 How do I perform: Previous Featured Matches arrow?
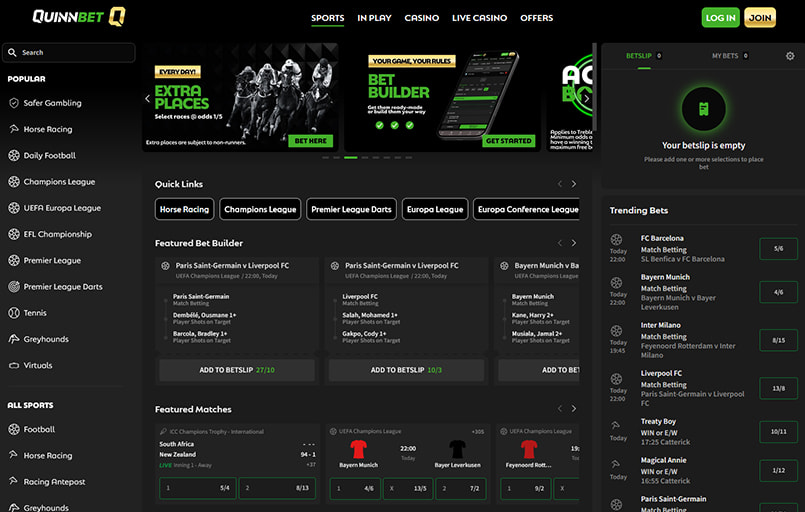pos(560,409)
